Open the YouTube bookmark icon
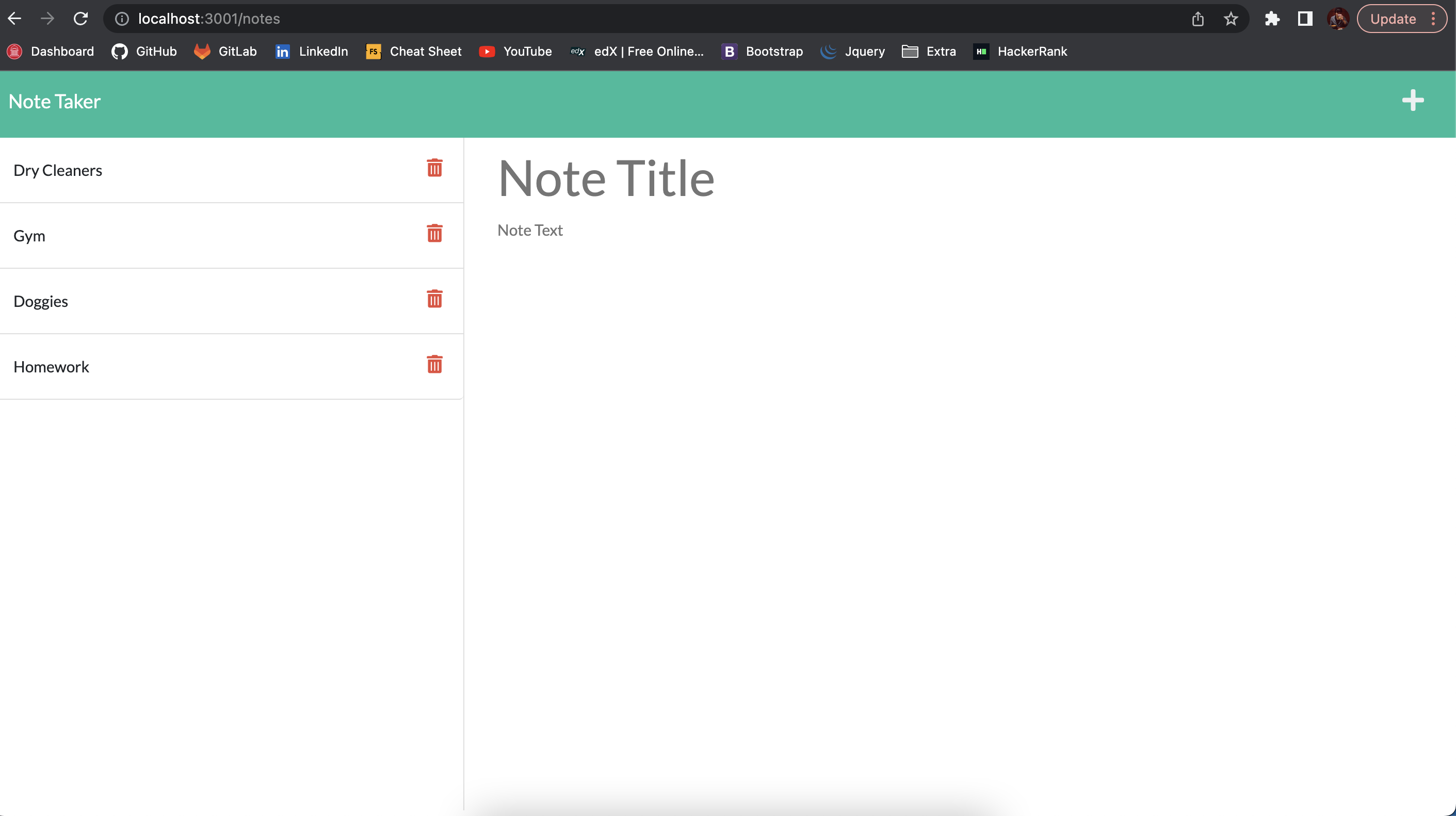The image size is (1456, 816). 487,52
